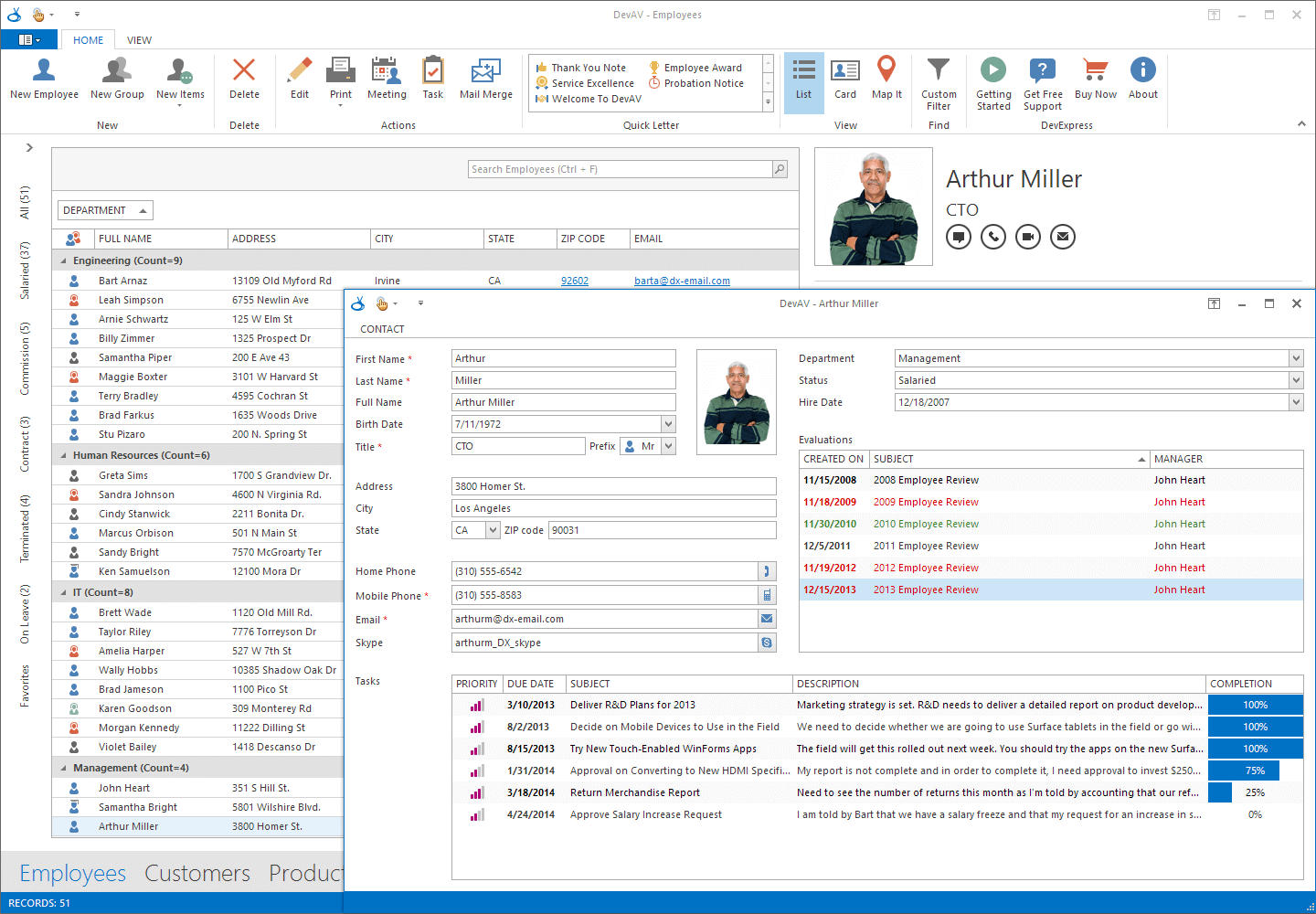Click the Skype icon beside the Skype field
The image size is (1316, 914).
(767, 643)
